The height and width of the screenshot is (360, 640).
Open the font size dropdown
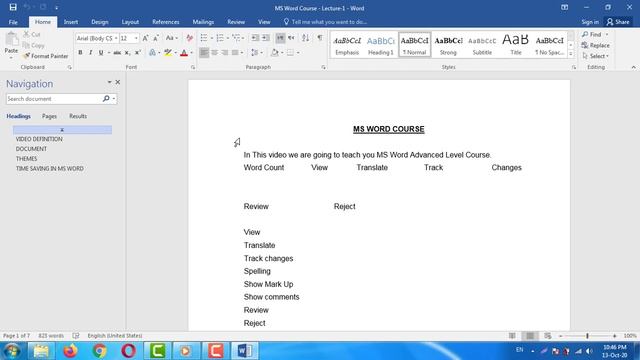coord(136,38)
